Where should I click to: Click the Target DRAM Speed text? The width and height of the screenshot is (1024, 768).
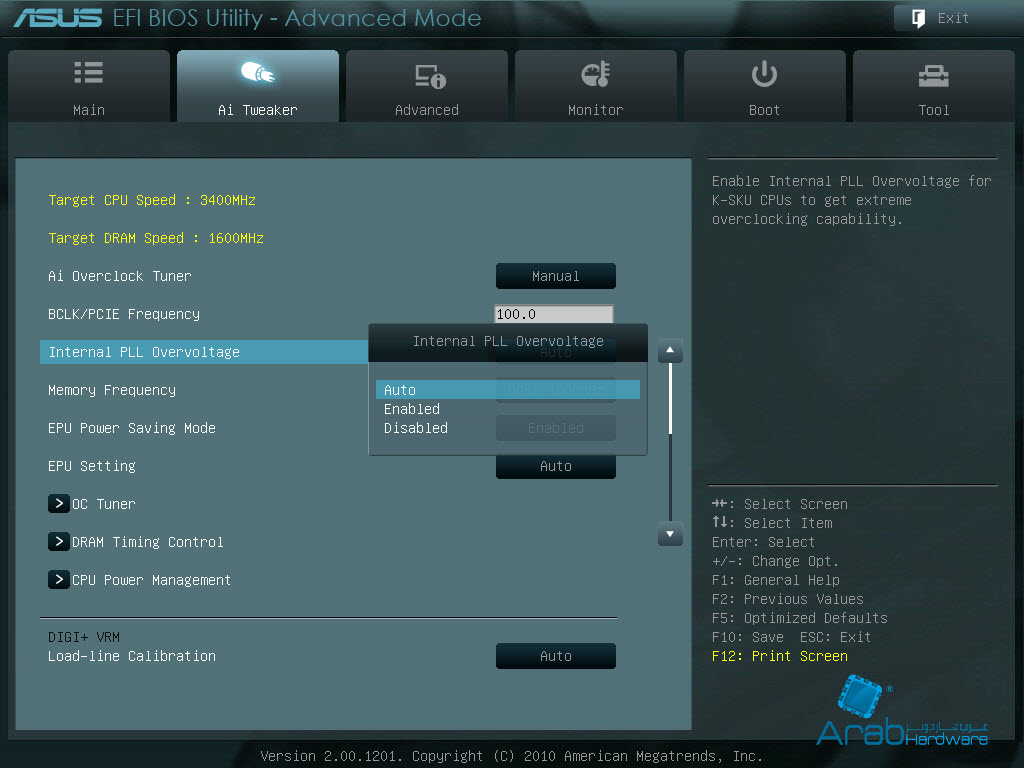pyautogui.click(x=155, y=238)
